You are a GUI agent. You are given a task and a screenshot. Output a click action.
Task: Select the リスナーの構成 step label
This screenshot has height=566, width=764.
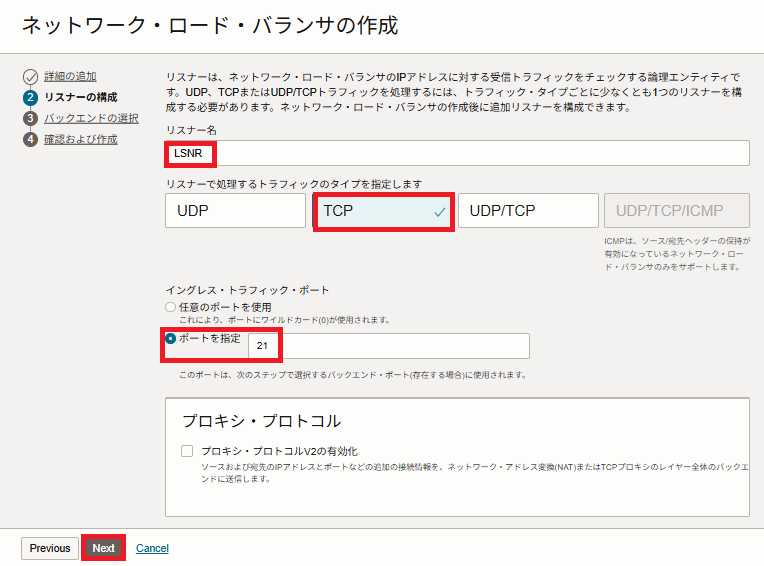coord(81,97)
